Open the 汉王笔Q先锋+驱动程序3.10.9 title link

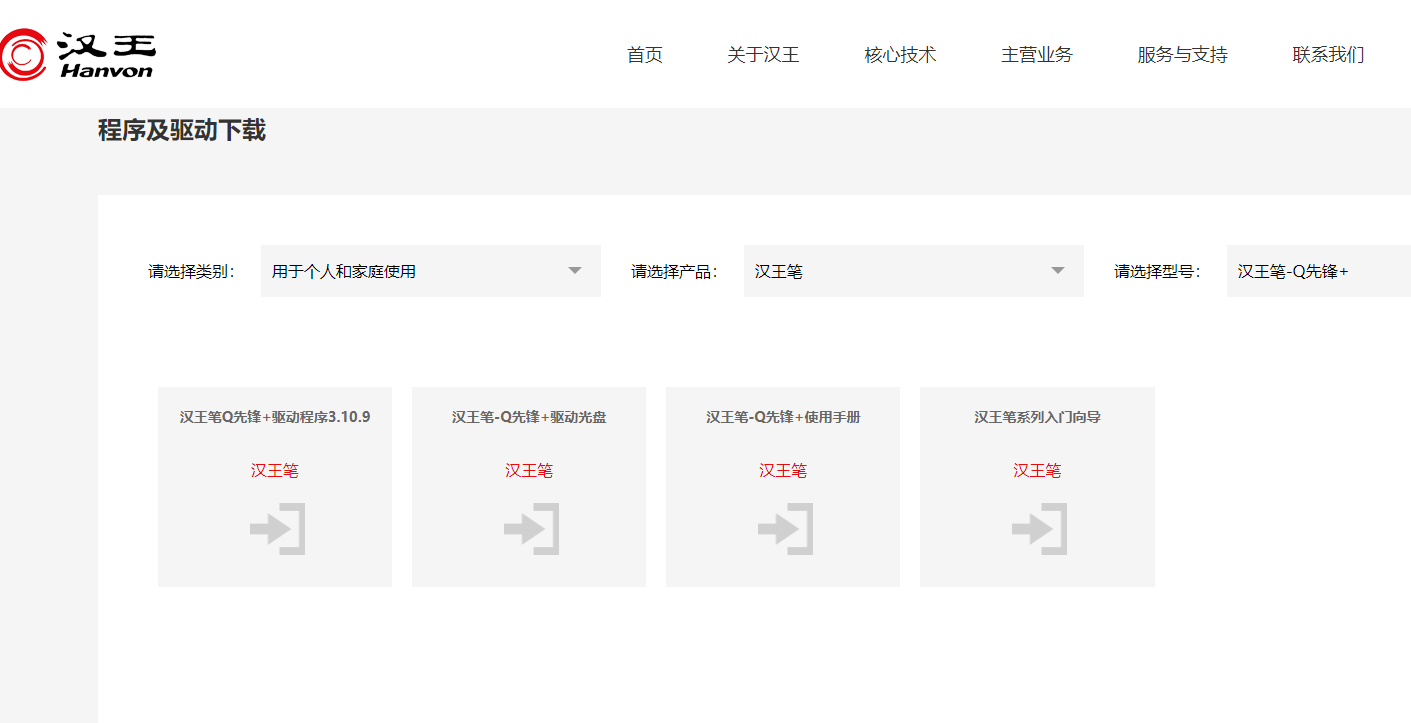pyautogui.click(x=275, y=417)
